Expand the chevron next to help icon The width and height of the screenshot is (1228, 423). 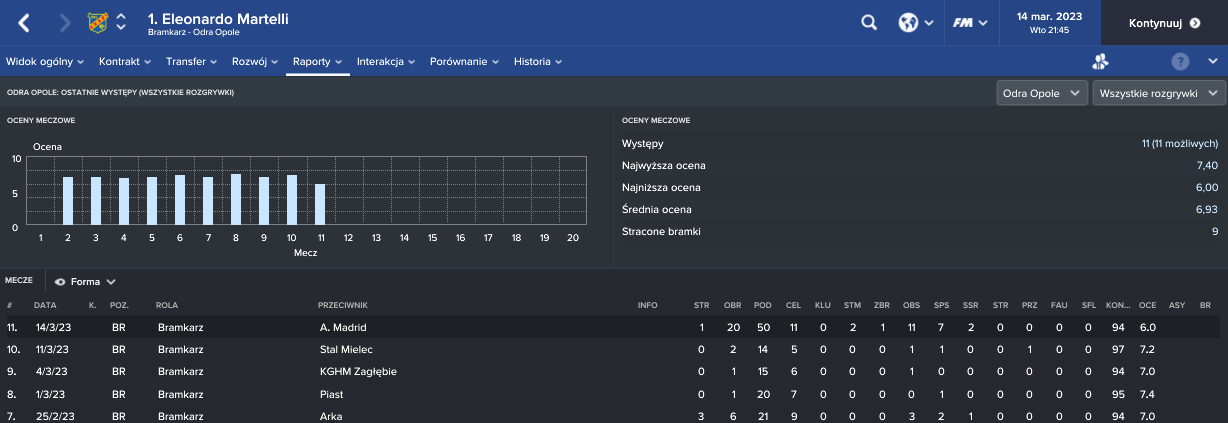click(x=1212, y=61)
